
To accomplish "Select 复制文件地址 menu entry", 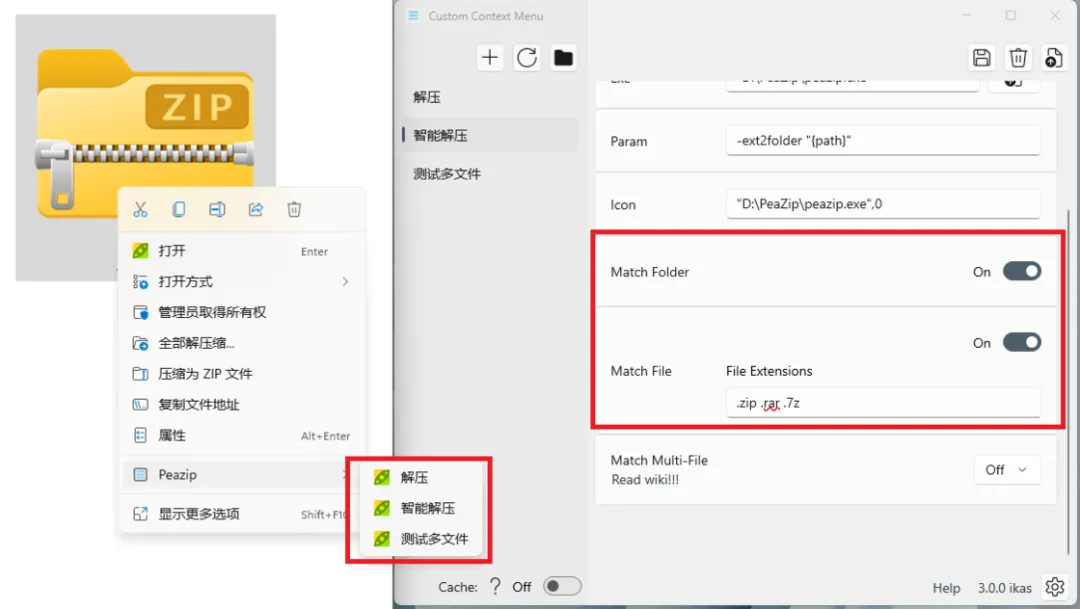I will pos(243,404).
